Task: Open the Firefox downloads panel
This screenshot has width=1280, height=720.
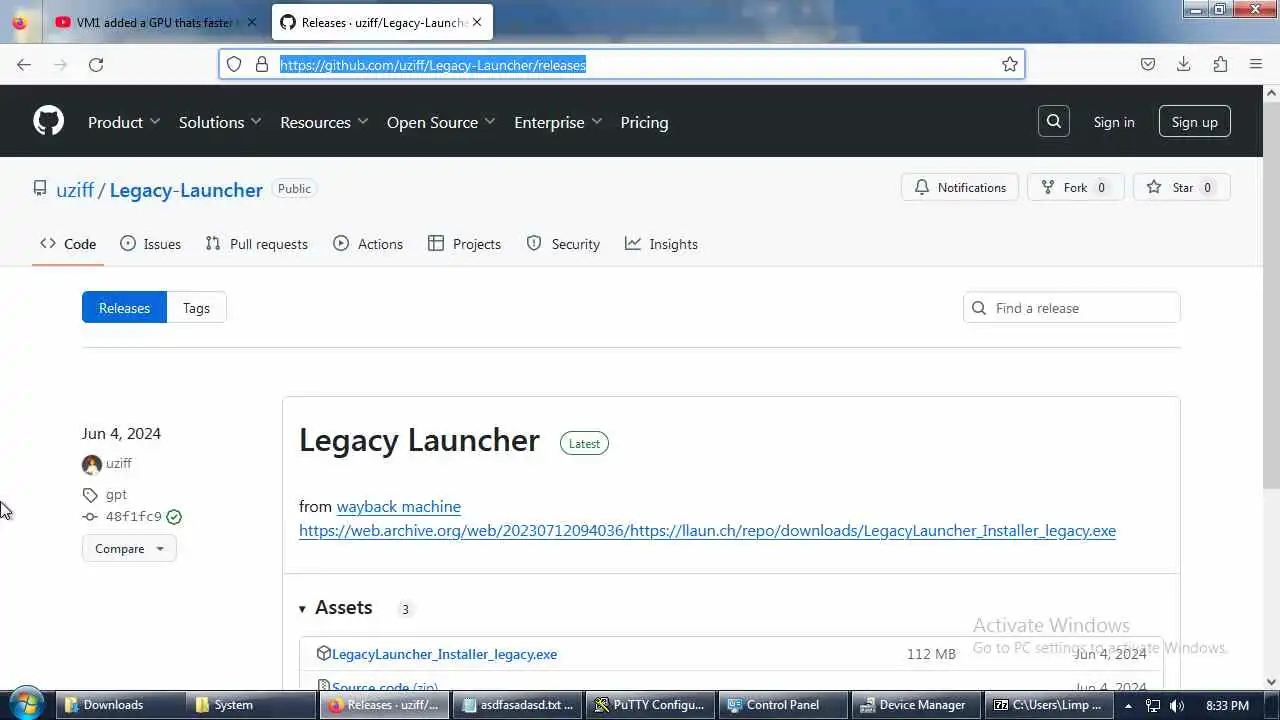Action: point(1184,64)
